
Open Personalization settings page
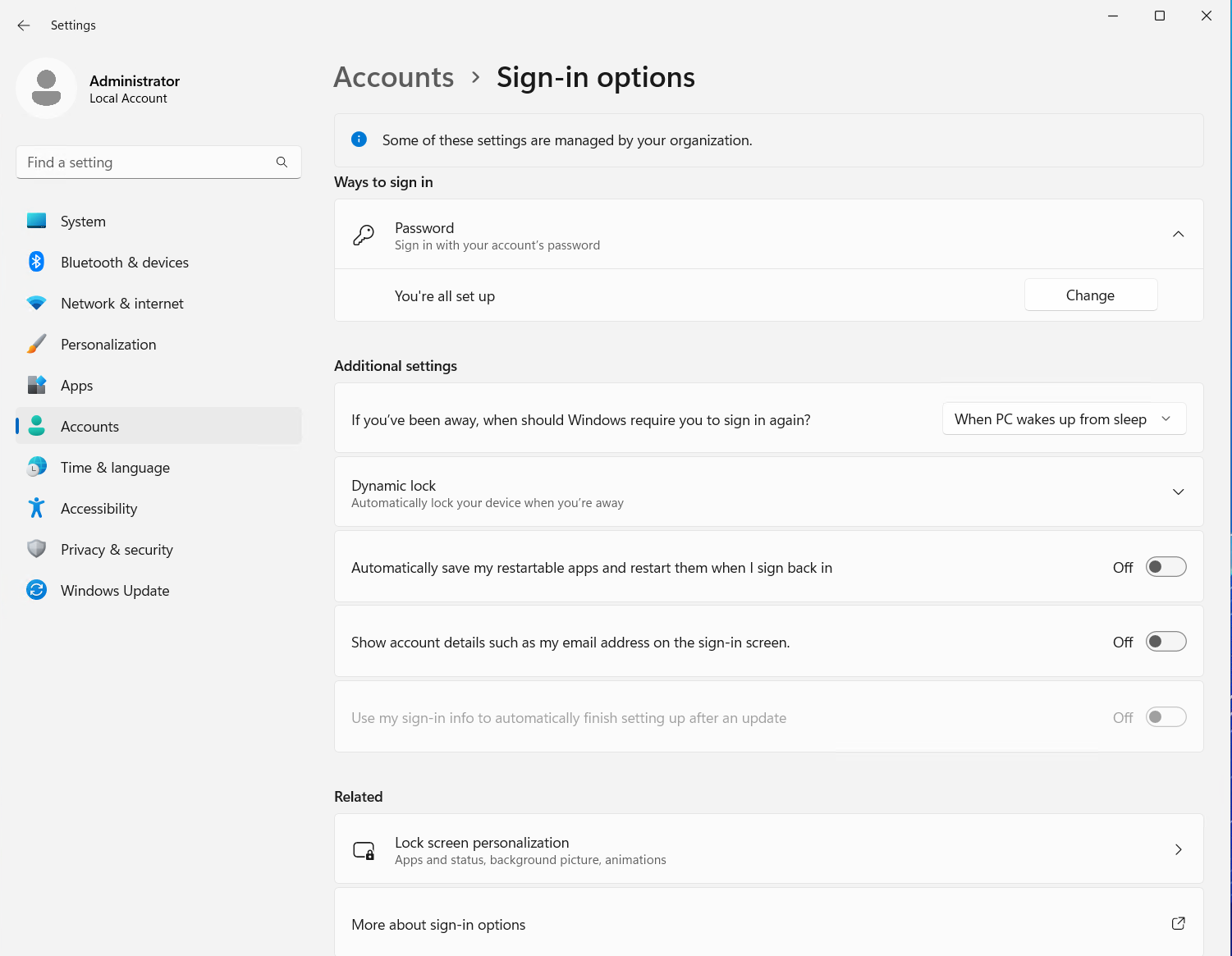click(158, 344)
